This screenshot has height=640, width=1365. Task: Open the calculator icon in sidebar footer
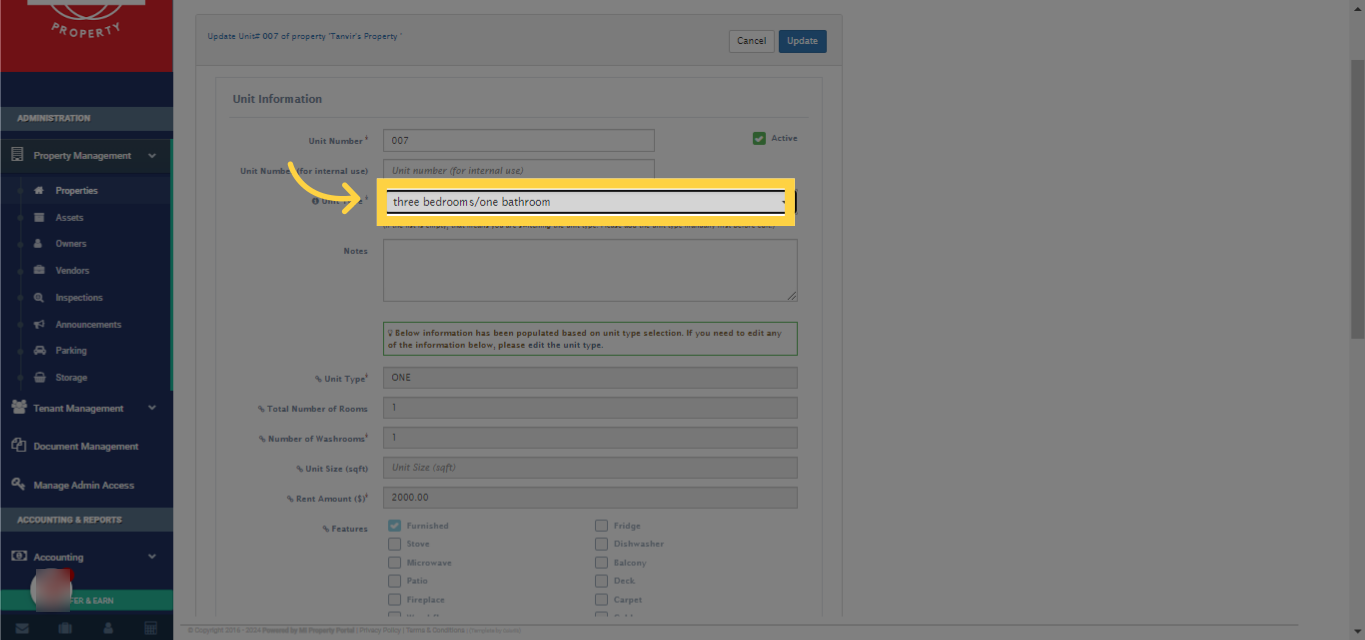[151, 629]
